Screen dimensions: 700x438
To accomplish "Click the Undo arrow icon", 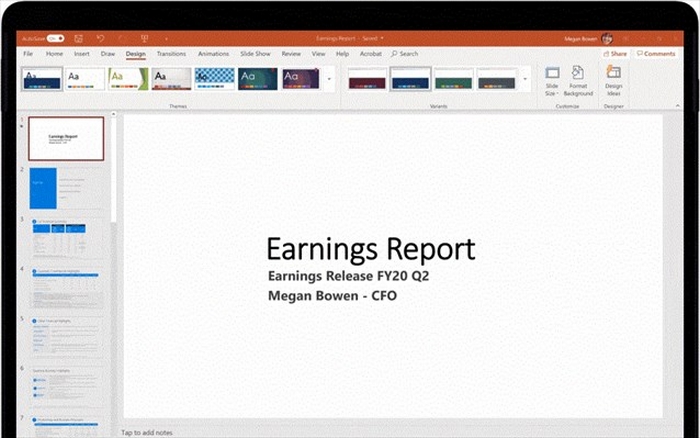I will tap(100, 39).
